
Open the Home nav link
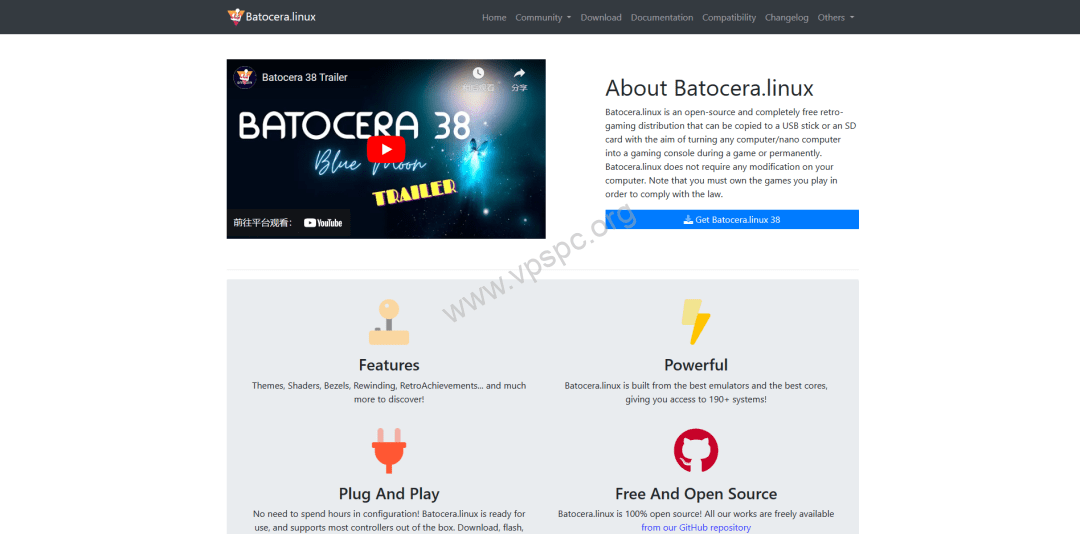click(x=494, y=17)
